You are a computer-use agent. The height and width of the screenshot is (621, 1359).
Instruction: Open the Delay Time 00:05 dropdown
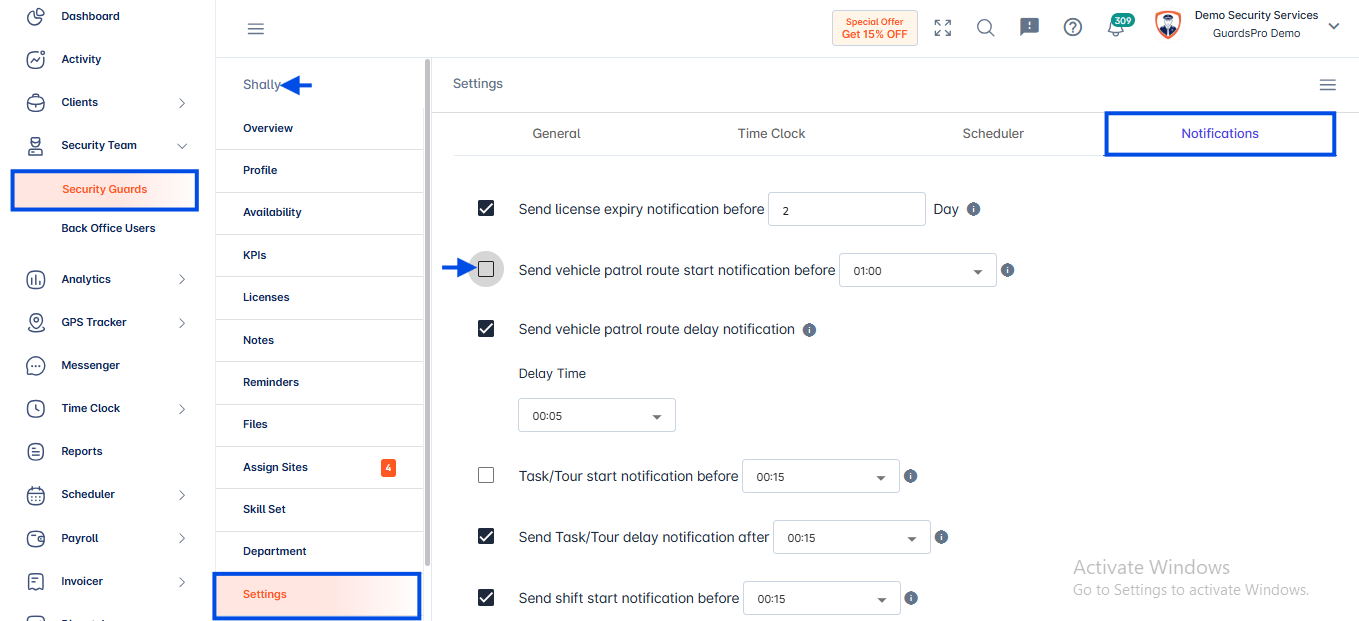coord(597,415)
